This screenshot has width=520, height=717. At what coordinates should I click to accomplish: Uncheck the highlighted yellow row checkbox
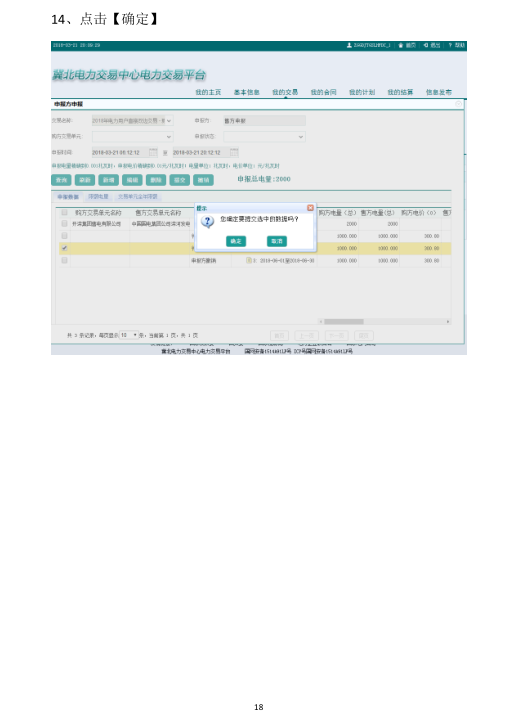[x=64, y=248]
